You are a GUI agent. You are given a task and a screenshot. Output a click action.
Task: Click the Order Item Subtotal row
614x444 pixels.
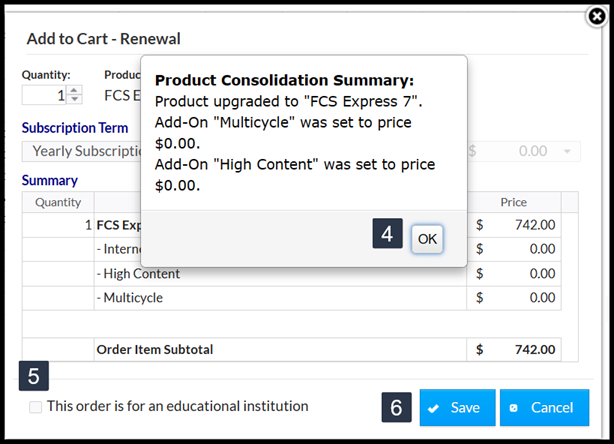pyautogui.click(x=154, y=350)
